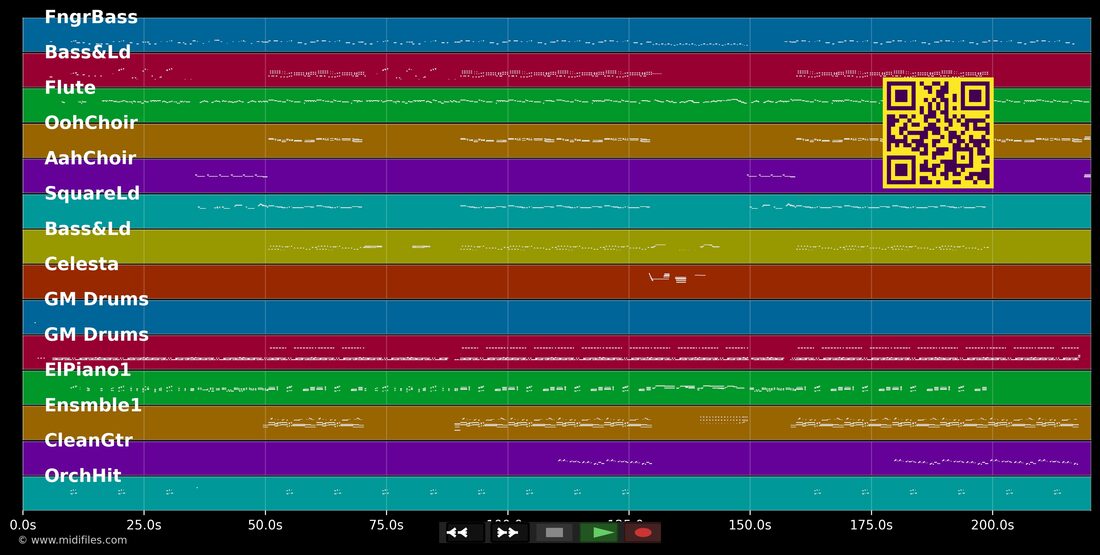Click the rewind button

point(462,533)
